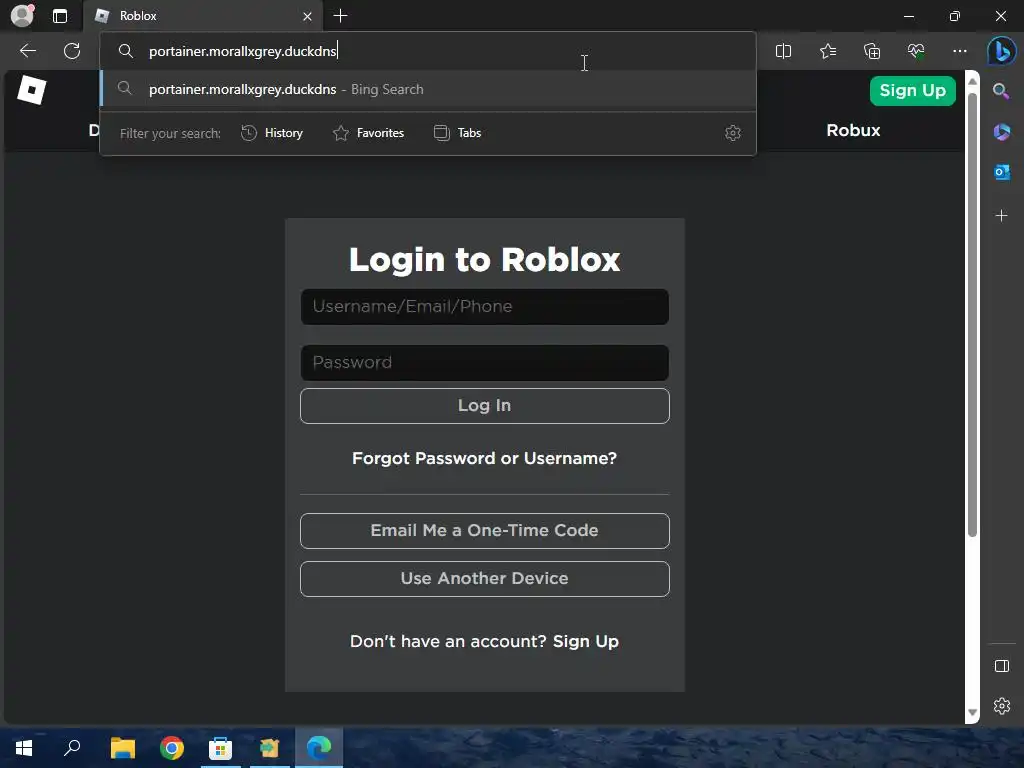Click the Roblox logo
1024x768 pixels.
pyautogui.click(x=31, y=89)
